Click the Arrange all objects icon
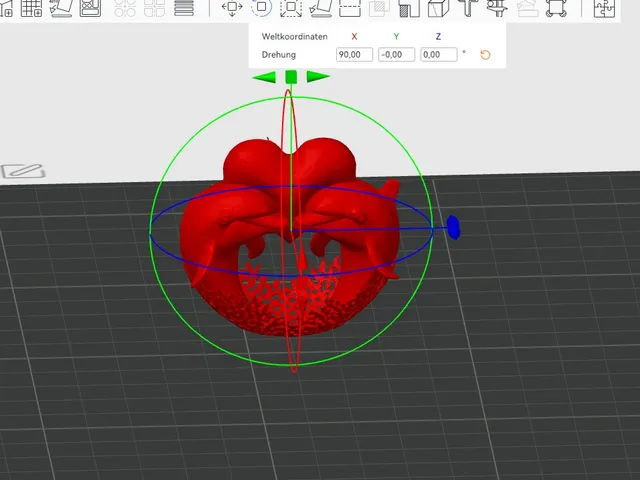Viewport: 640px width, 480px height. [90, 8]
